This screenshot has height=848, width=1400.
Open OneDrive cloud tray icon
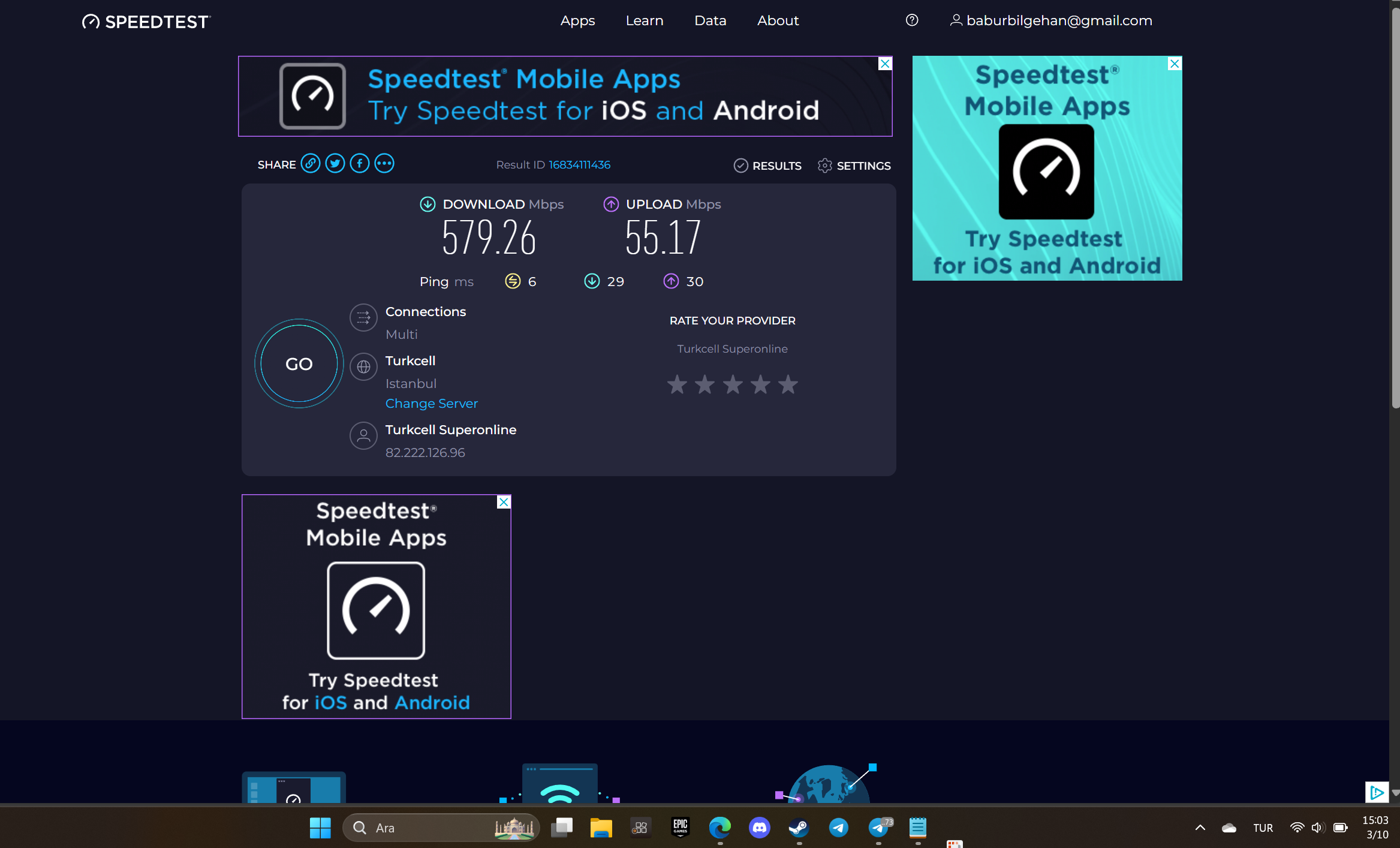click(x=1229, y=828)
